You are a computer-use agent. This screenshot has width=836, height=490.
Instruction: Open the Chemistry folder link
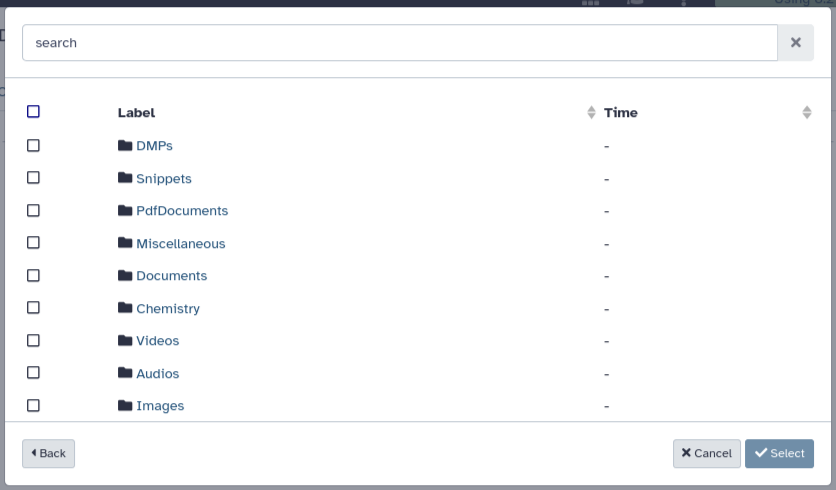click(x=168, y=309)
